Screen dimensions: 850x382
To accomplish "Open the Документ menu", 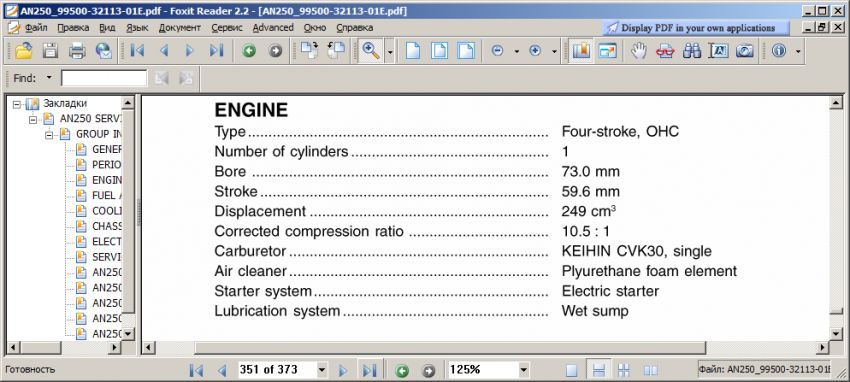I will pos(180,27).
